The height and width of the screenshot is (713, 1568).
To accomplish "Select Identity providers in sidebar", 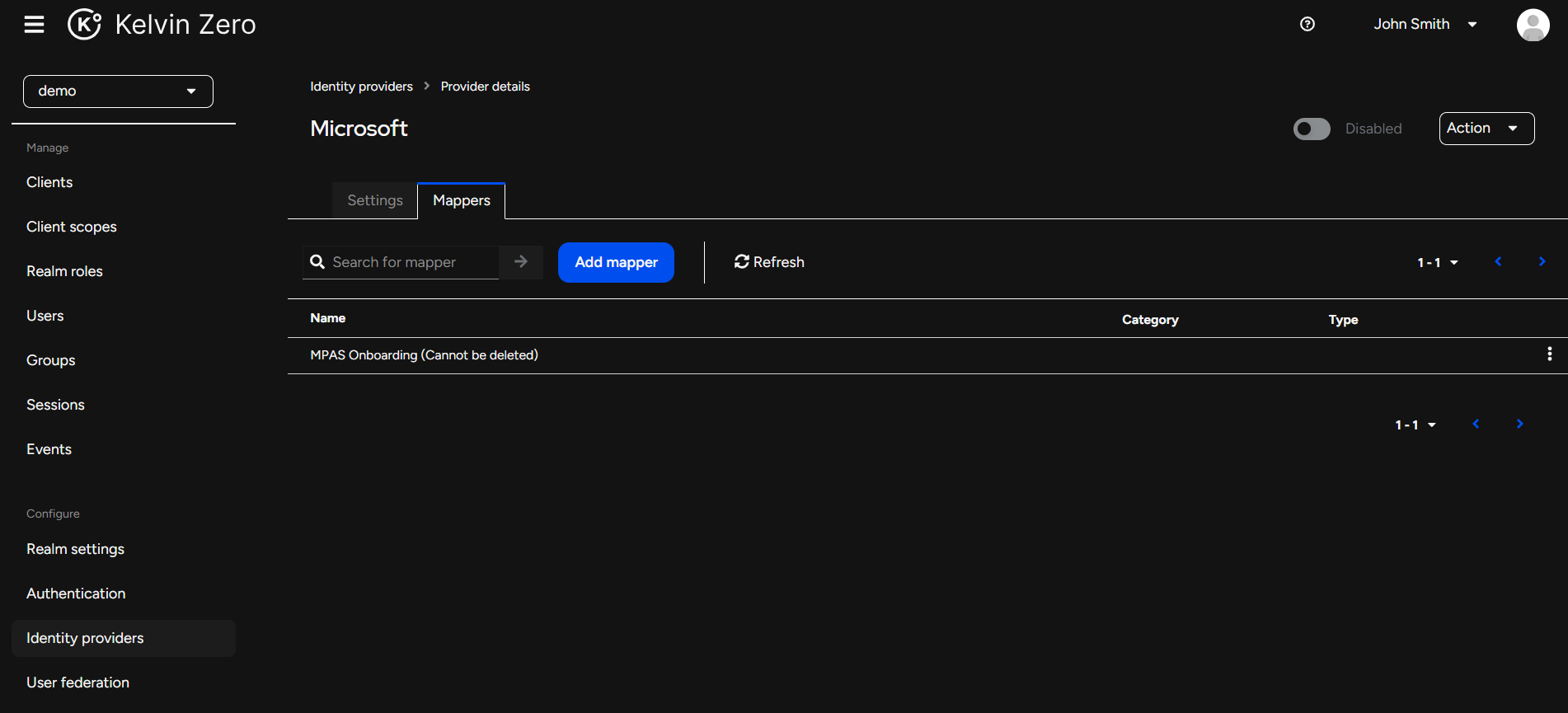I will point(124,638).
